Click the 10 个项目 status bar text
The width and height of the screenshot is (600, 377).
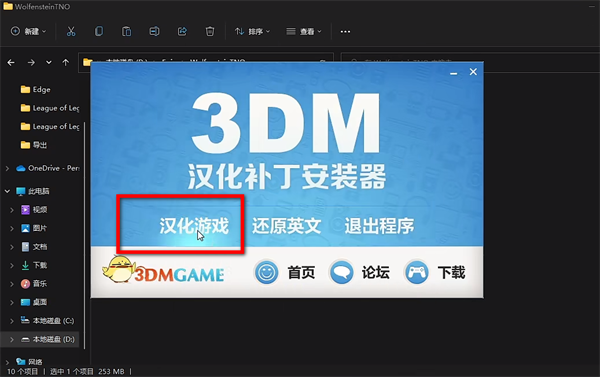tap(23, 371)
